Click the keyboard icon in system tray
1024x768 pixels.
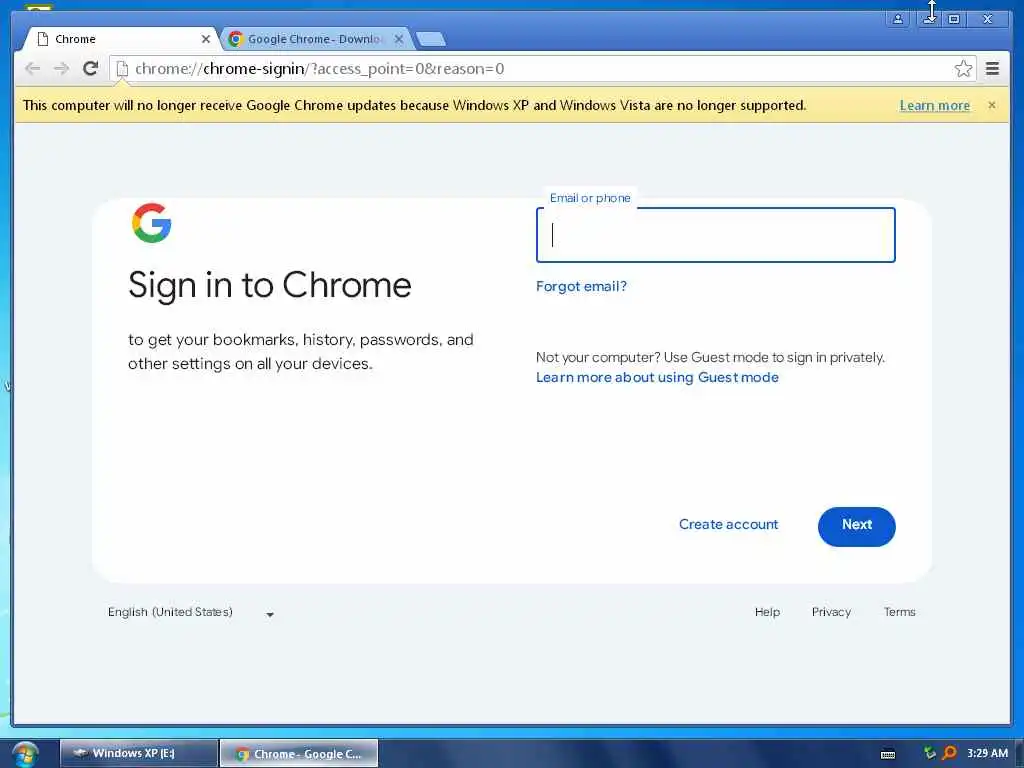pos(888,754)
